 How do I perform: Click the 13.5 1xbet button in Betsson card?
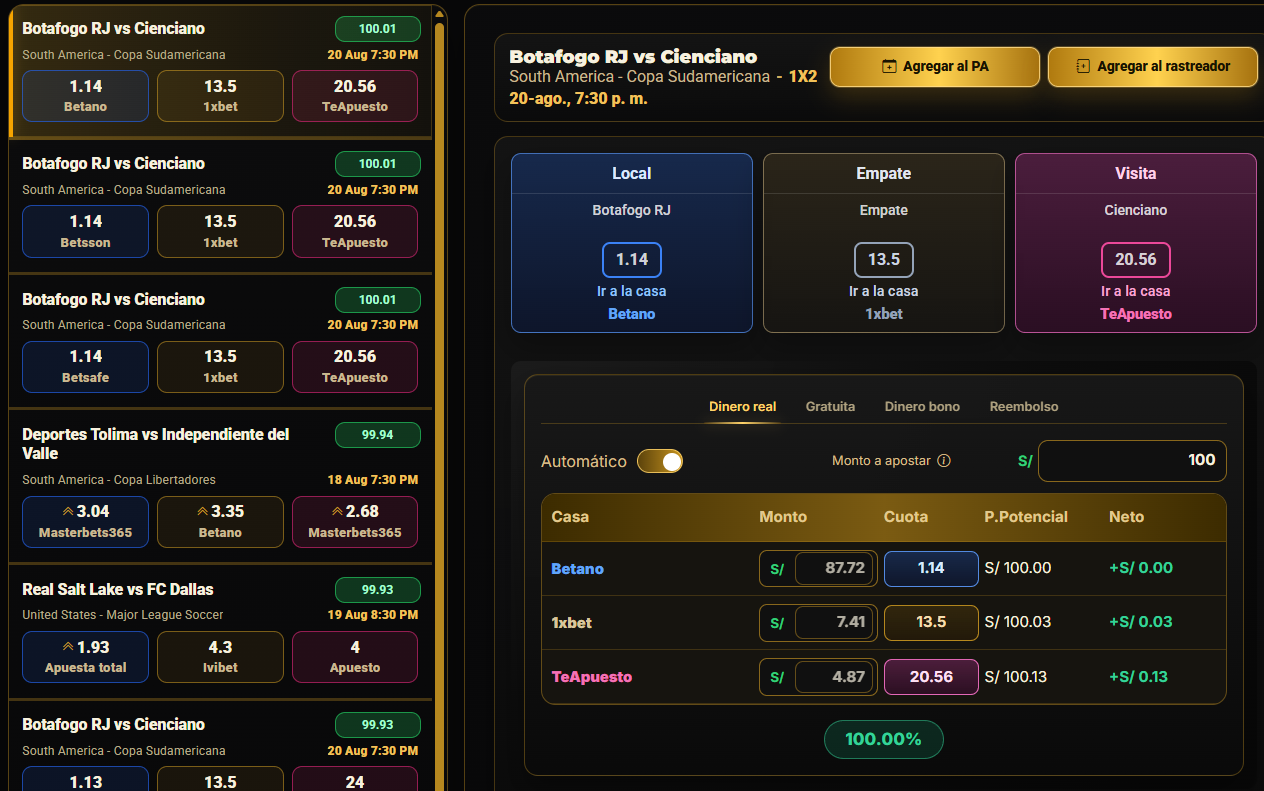[x=220, y=231]
